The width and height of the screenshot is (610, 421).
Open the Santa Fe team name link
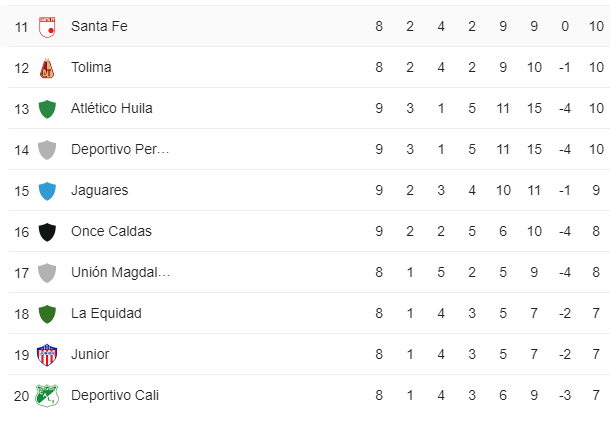coord(99,26)
